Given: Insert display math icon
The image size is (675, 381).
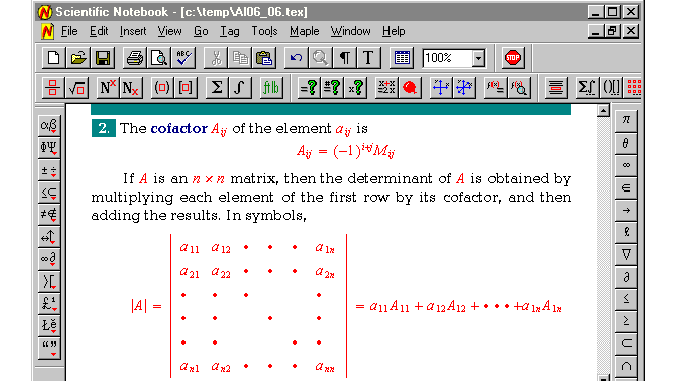Looking at the screenshot, I should (x=555, y=88).
